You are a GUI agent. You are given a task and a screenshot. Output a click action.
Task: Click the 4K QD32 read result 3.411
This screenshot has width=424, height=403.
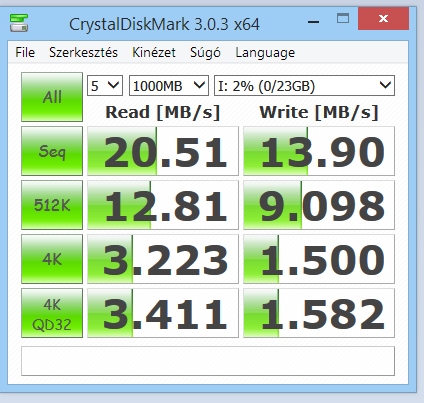(163, 313)
